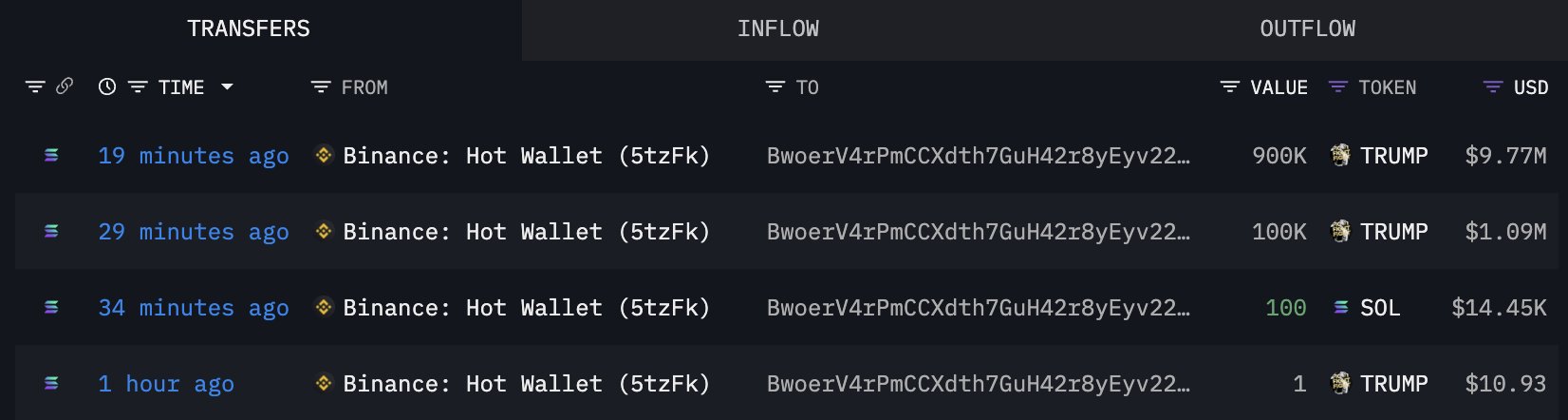Click the filter icon next to FROM
The width and height of the screenshot is (1568, 420).
(321, 87)
